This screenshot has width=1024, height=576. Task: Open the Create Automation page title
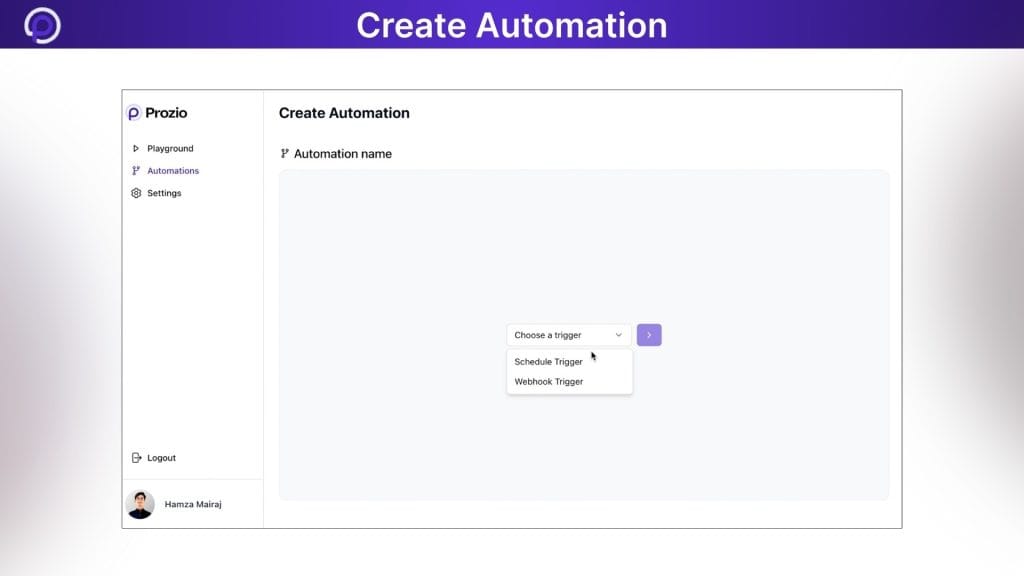coord(344,113)
